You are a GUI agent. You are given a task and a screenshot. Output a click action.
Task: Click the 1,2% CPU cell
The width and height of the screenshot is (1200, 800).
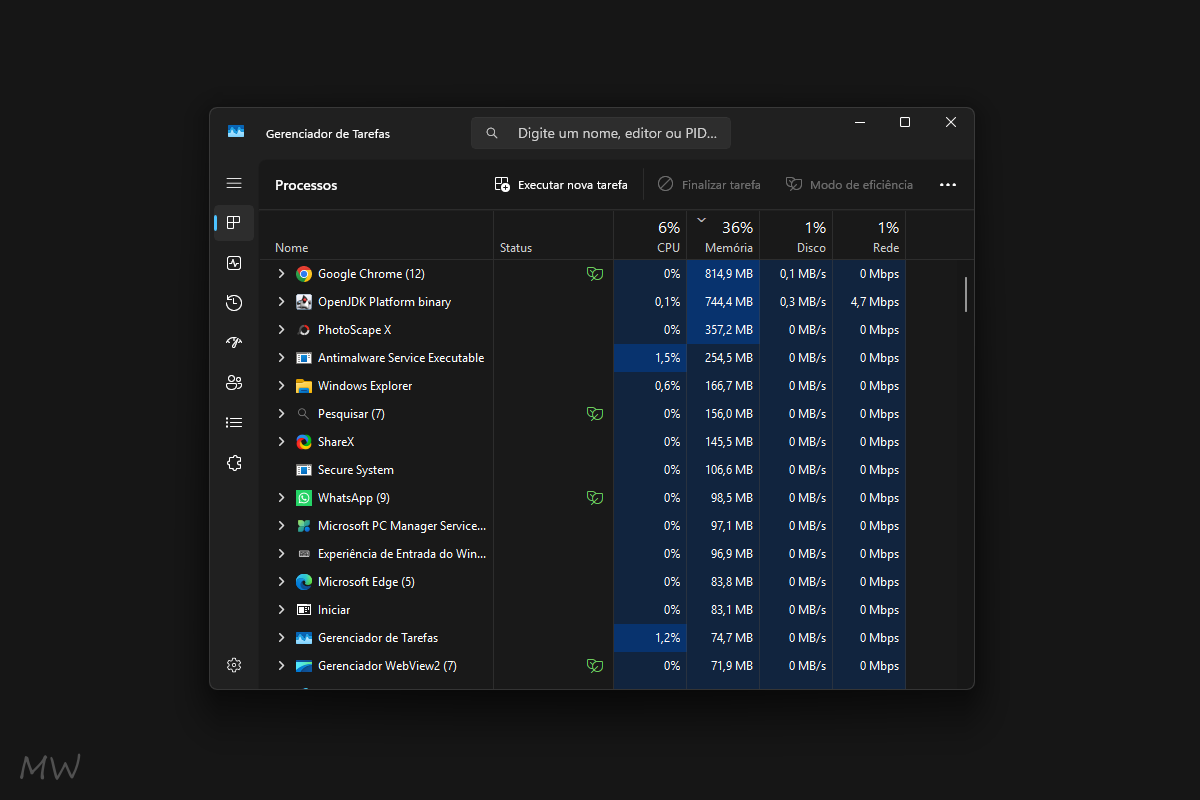point(650,638)
